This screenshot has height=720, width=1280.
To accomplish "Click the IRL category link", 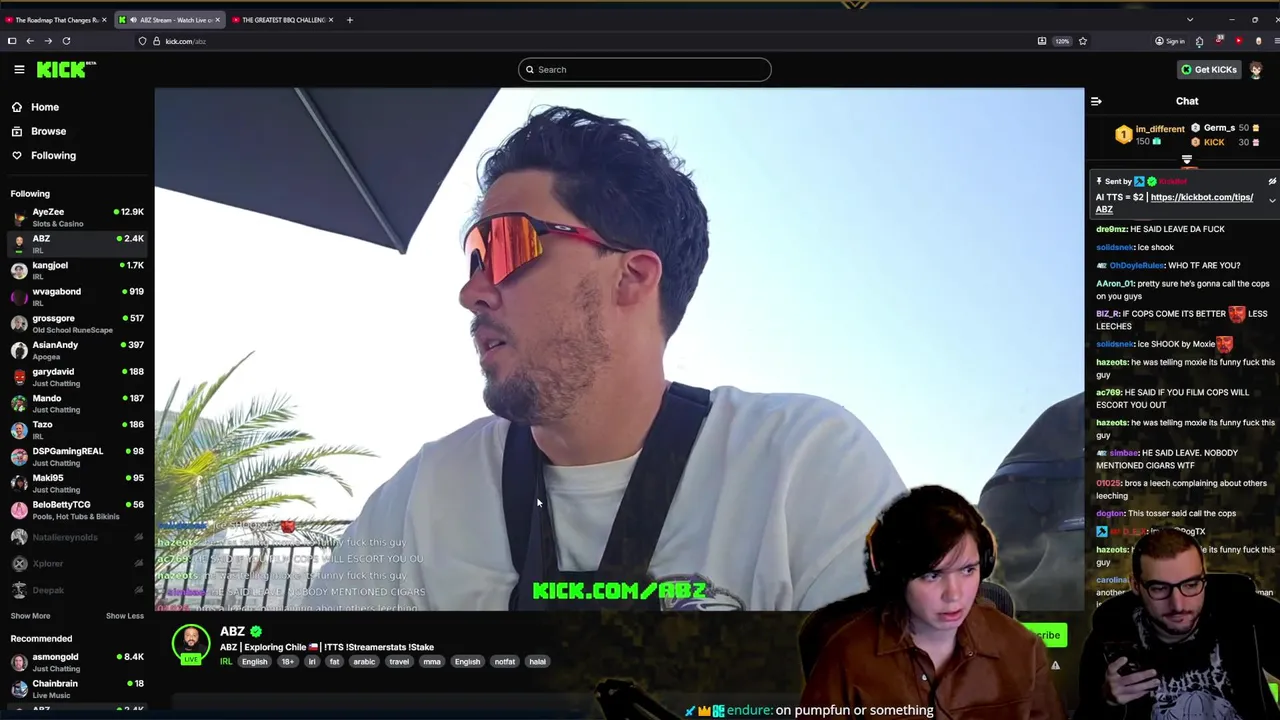I will tap(226, 661).
